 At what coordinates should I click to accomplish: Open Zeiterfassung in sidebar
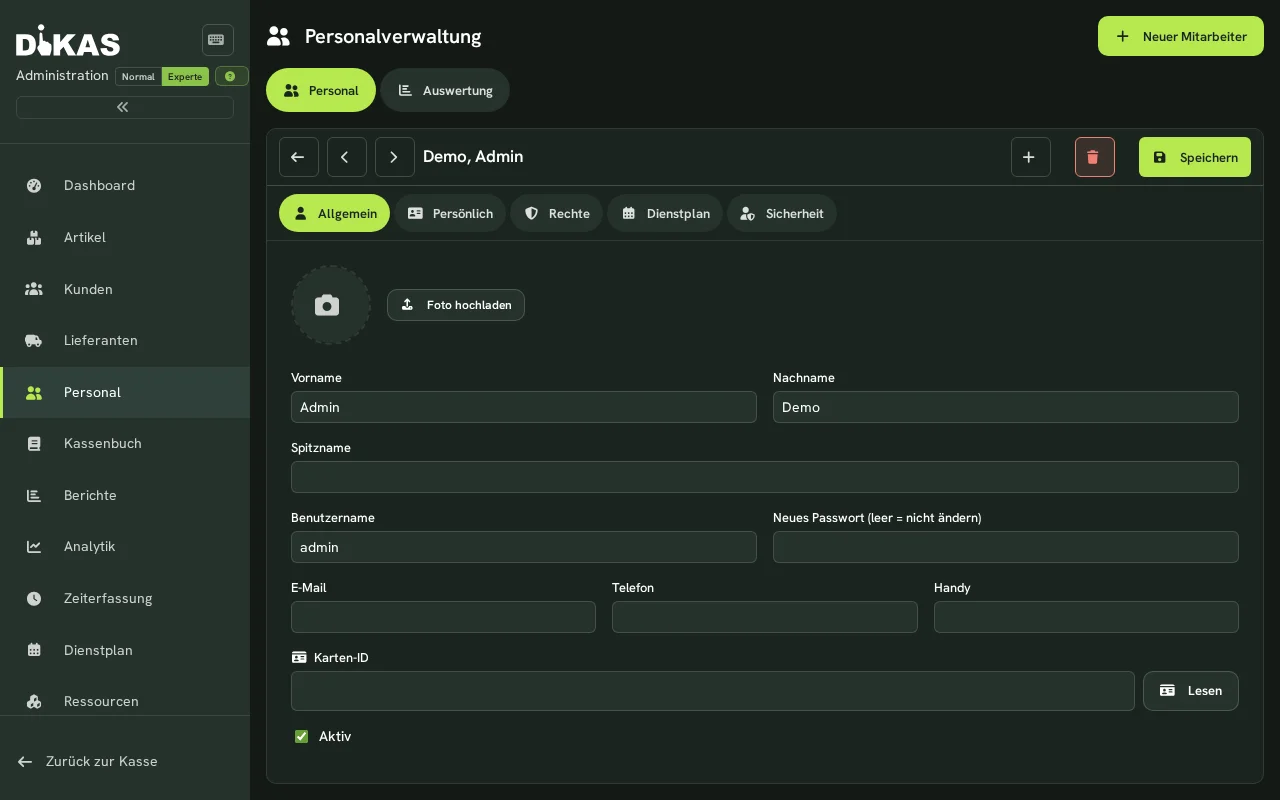point(125,598)
